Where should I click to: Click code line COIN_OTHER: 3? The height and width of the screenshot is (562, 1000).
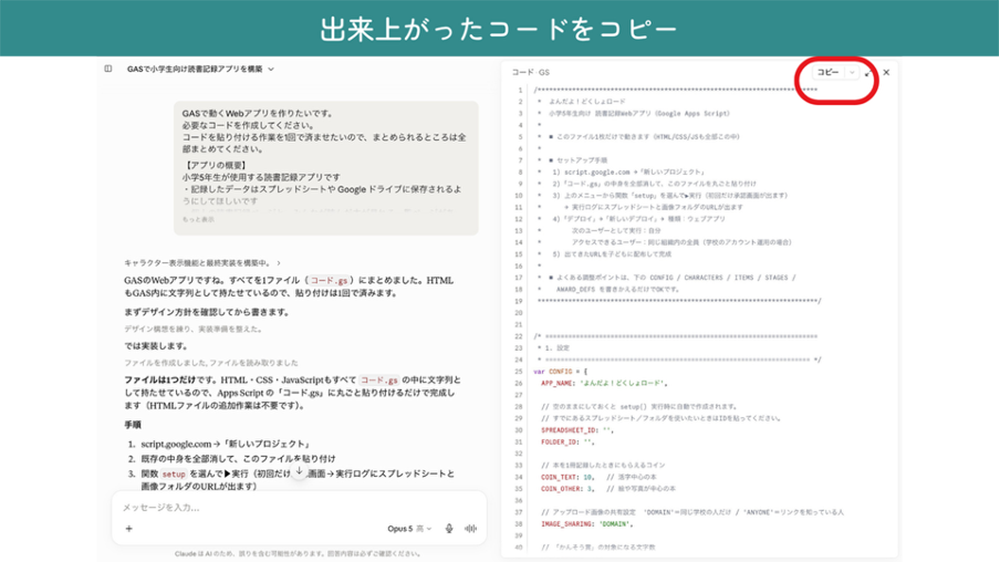(x=608, y=489)
